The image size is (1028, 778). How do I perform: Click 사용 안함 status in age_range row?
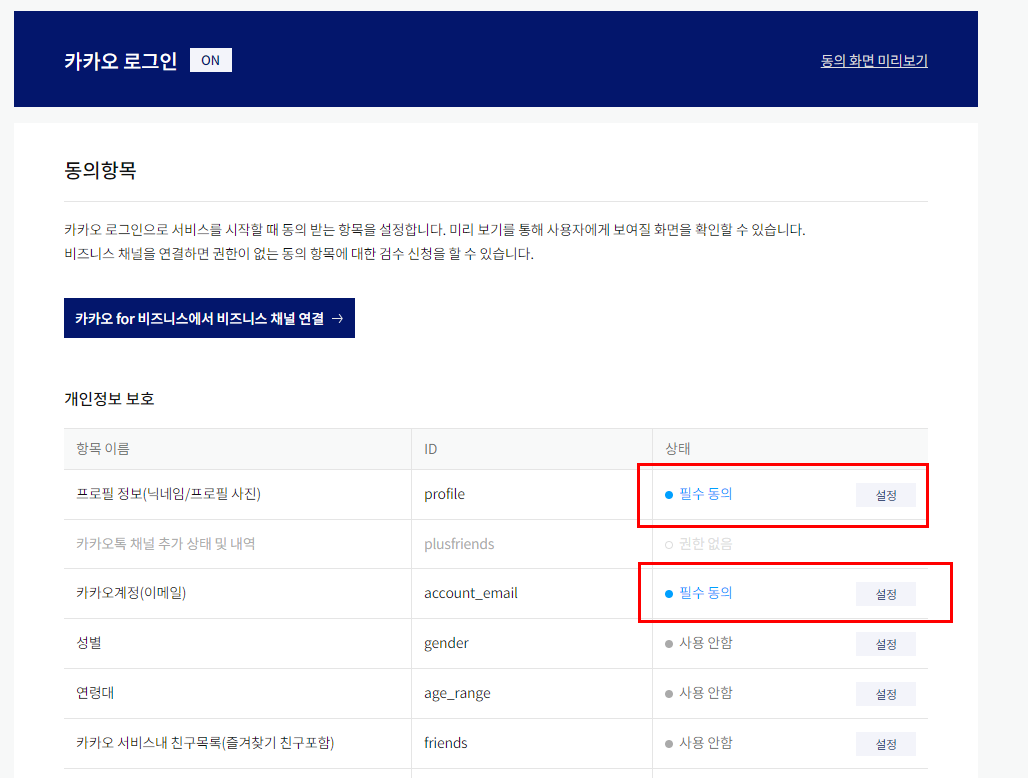tap(705, 693)
